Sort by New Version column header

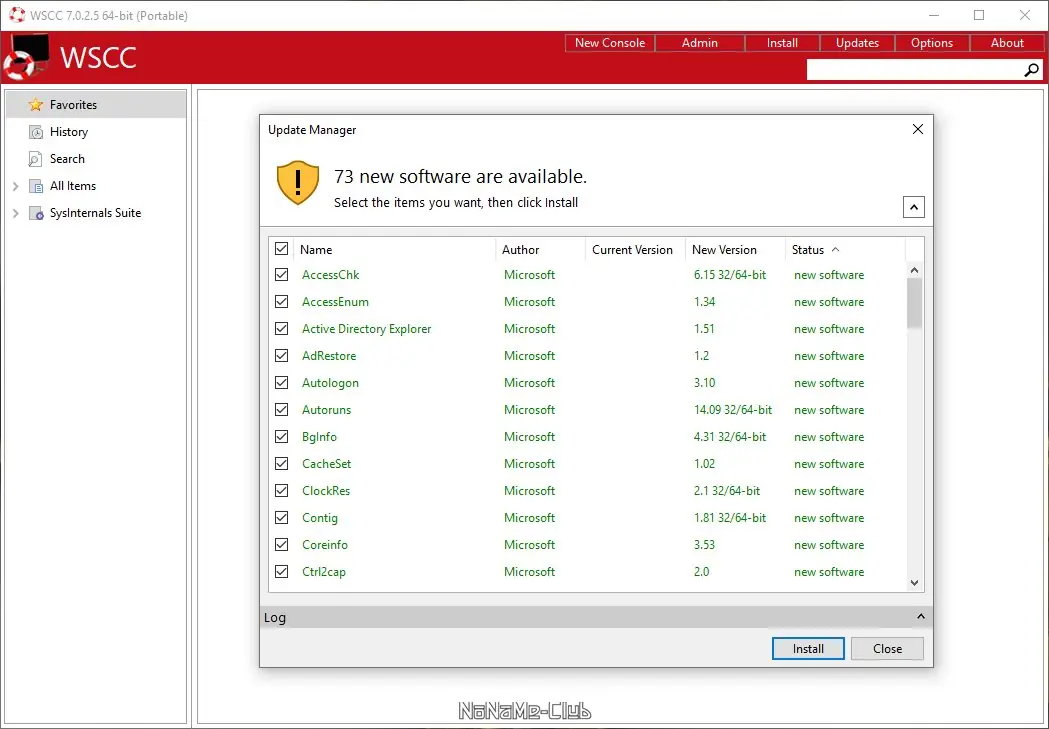pos(735,249)
